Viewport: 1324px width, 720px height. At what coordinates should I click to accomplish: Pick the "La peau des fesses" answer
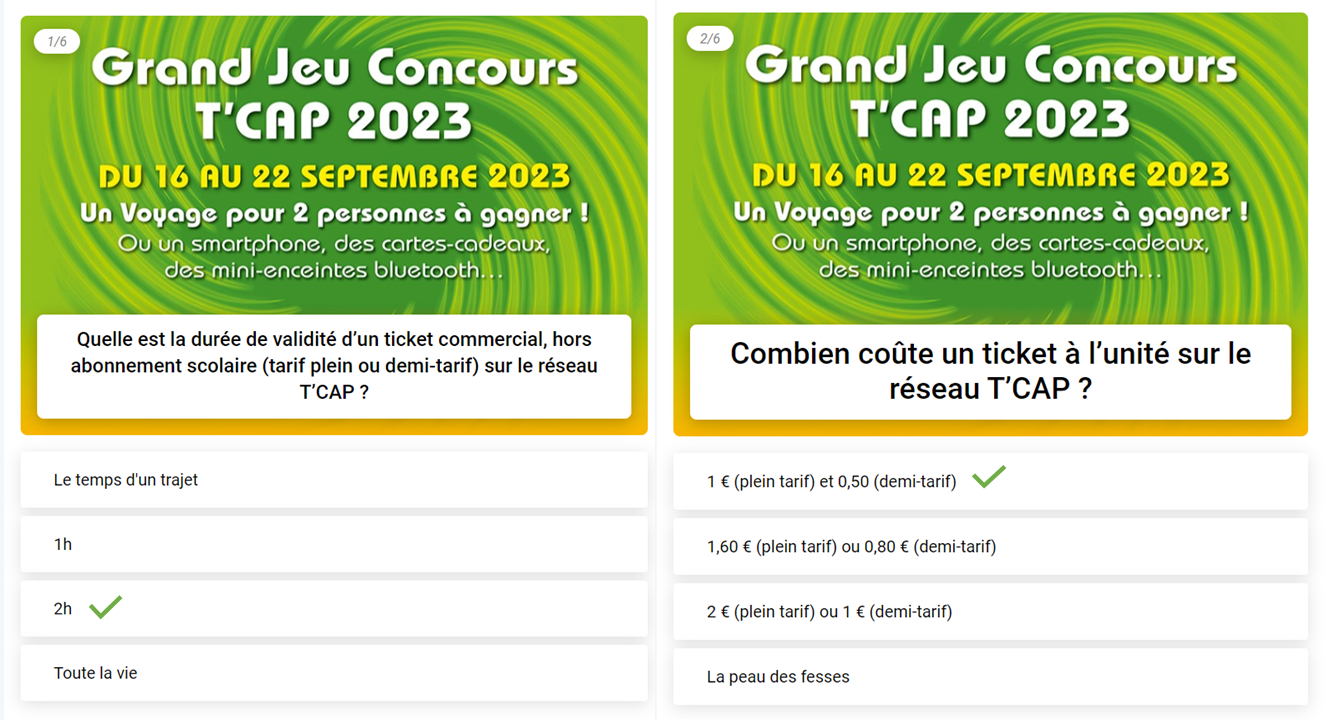click(x=990, y=677)
